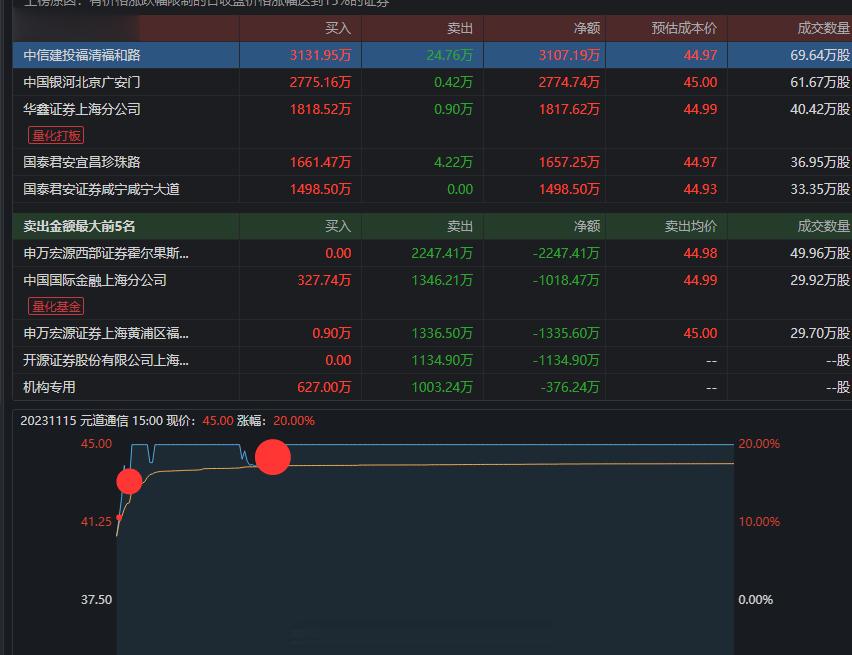The width and height of the screenshot is (852, 655).
Task: Click the 卖出均价 column header
Action: (691, 226)
